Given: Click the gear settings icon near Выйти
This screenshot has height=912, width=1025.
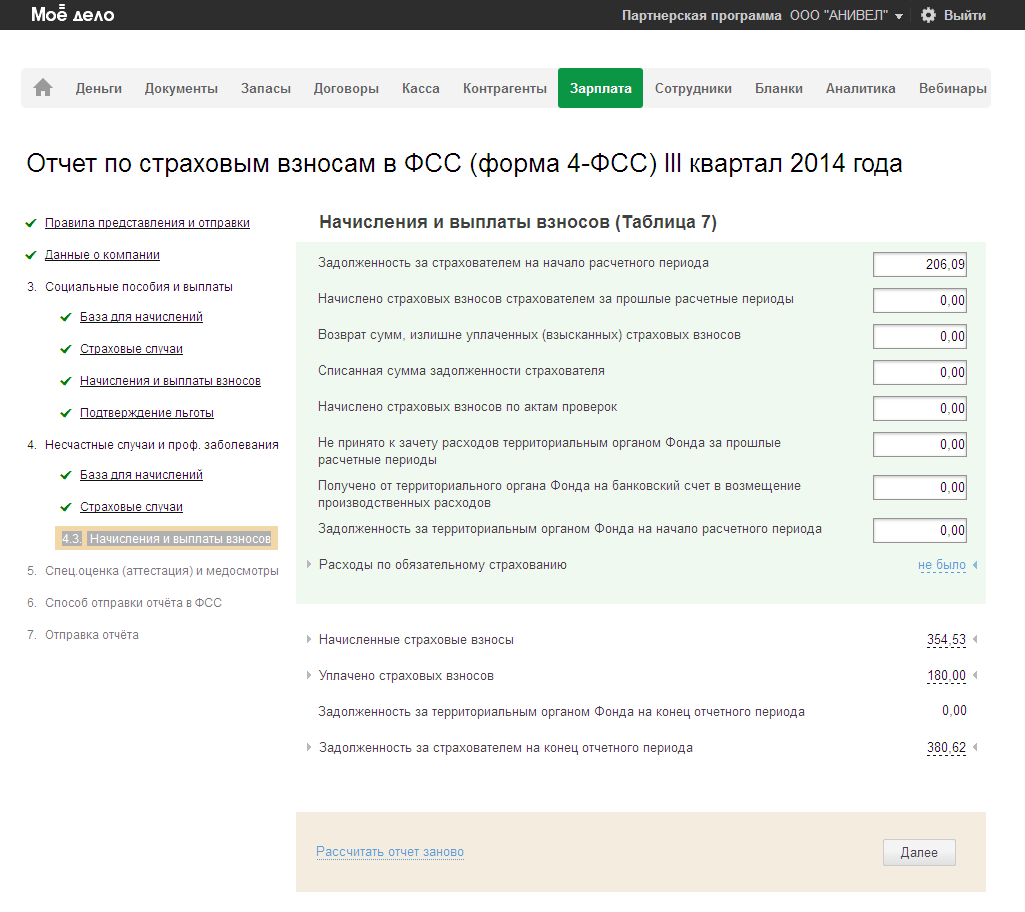Looking at the screenshot, I should [x=928, y=15].
